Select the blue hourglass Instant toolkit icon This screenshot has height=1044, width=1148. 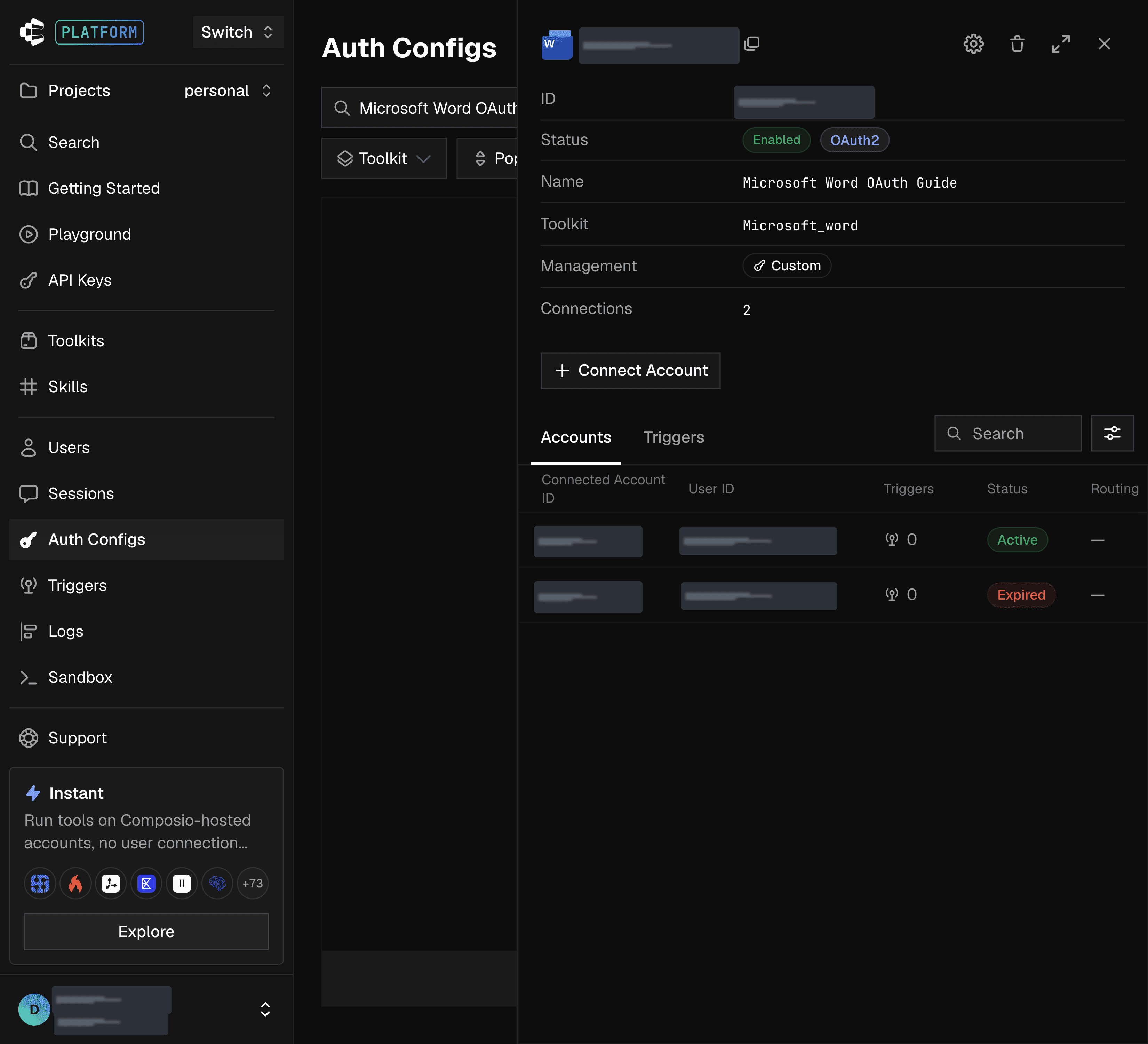click(x=146, y=883)
